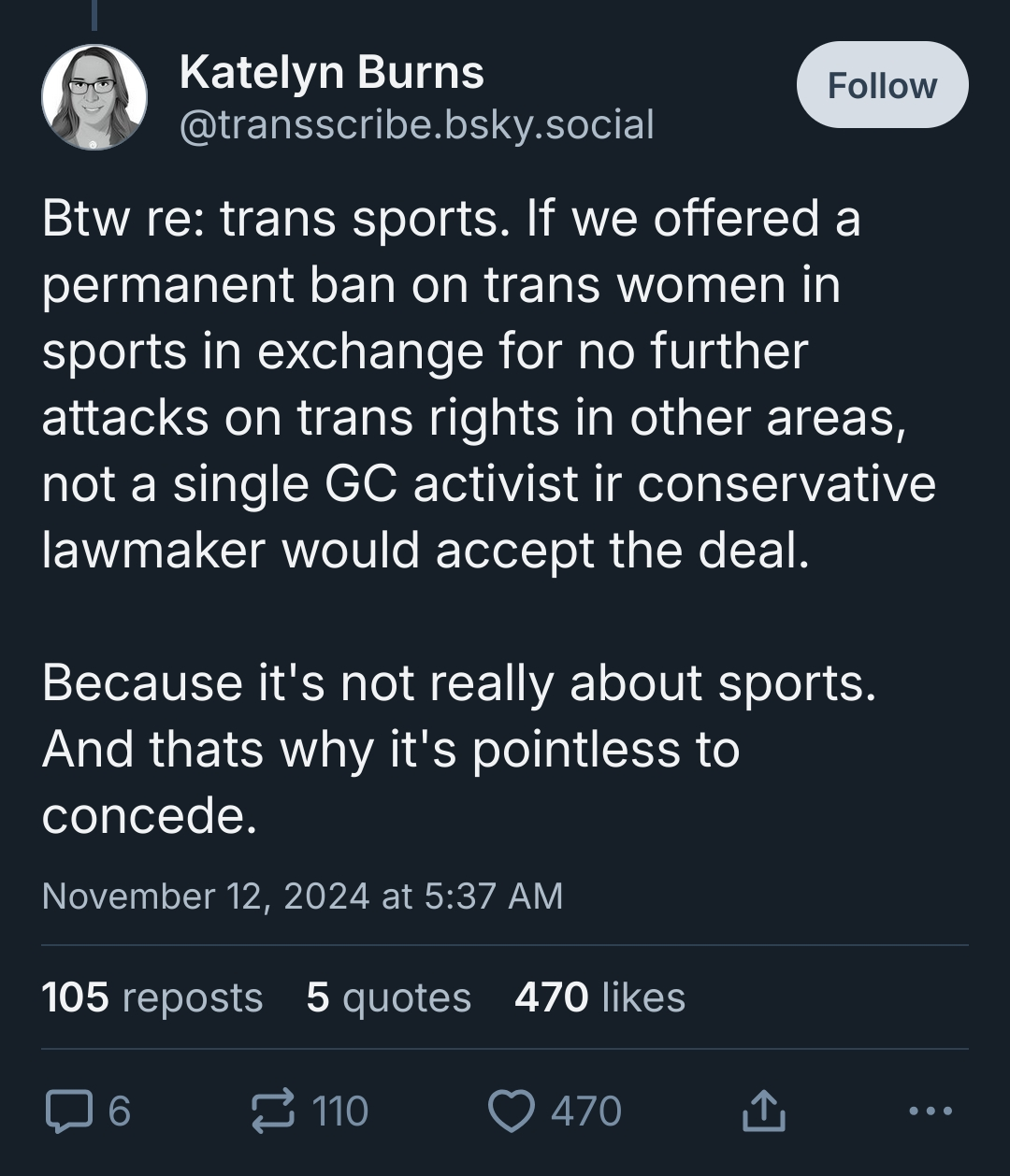Click the line "Because it's not really about sports."
1010x1176 pixels.
[x=458, y=682]
